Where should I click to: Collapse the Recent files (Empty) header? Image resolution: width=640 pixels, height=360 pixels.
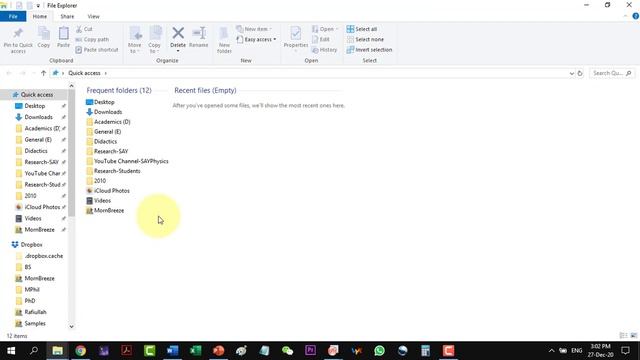click(x=205, y=90)
